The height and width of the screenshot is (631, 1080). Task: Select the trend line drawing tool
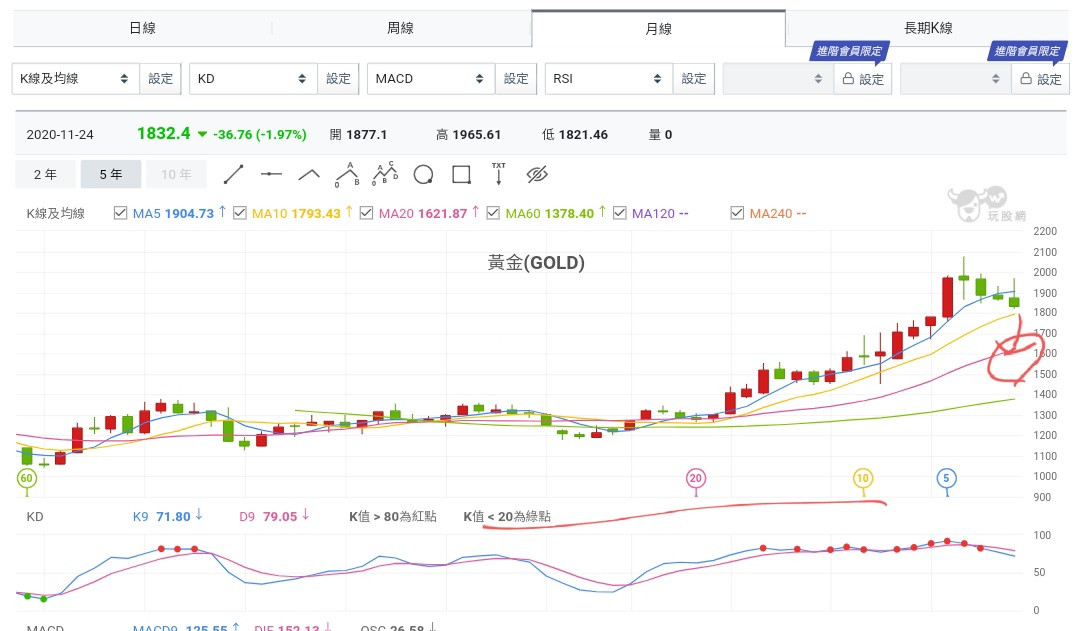coord(233,174)
